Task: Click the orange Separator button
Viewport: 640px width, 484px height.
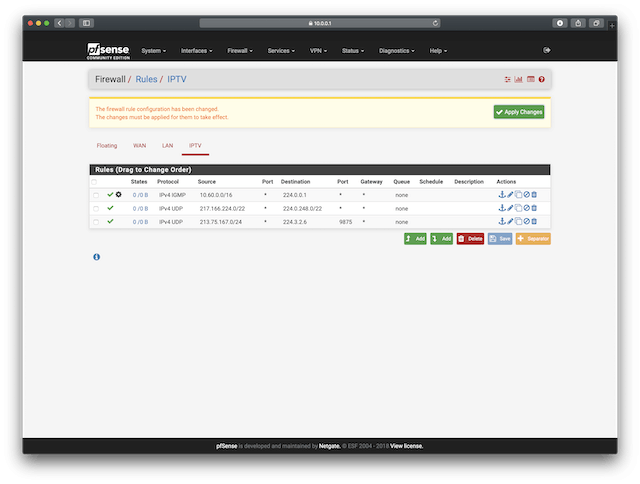Action: click(x=533, y=239)
